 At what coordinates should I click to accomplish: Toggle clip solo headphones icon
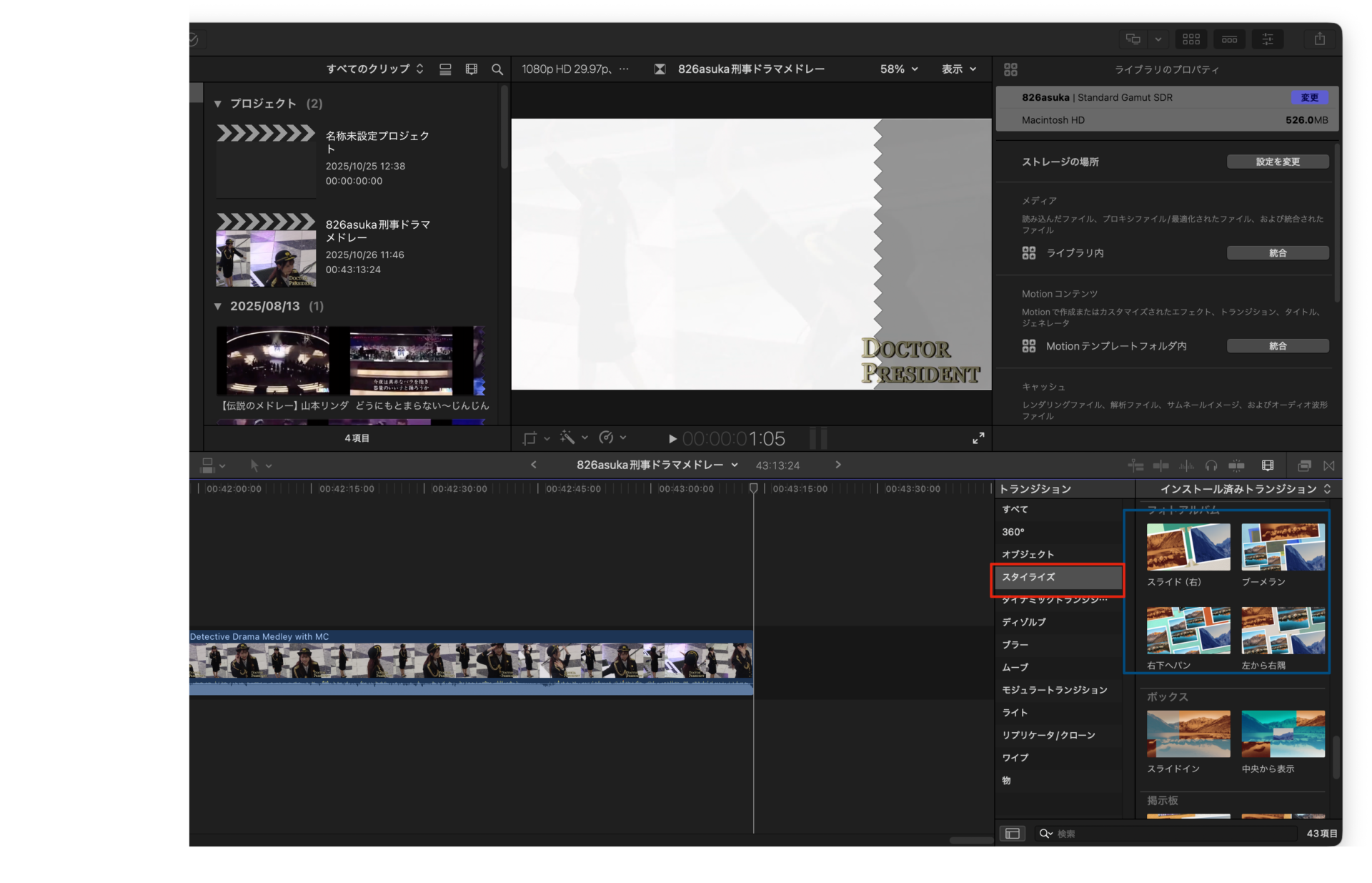(1211, 465)
